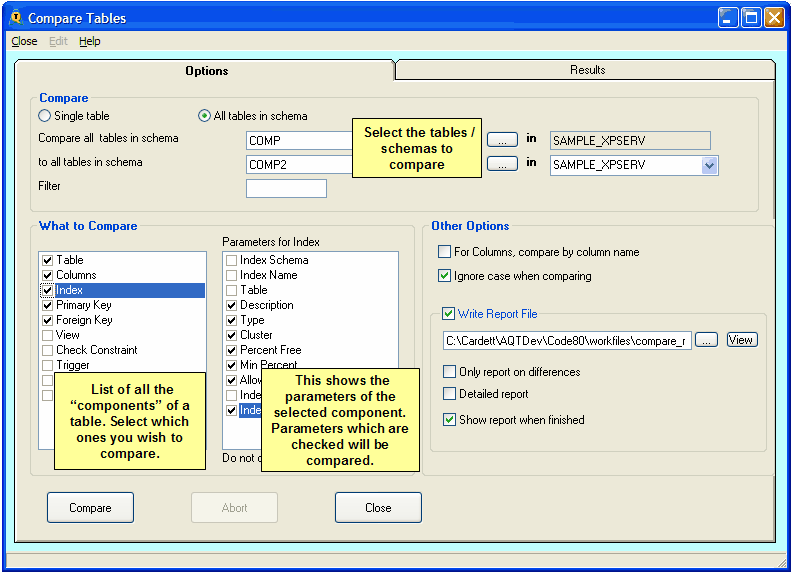794x576 pixels.
Task: Click the Filter input field
Action: (286, 188)
